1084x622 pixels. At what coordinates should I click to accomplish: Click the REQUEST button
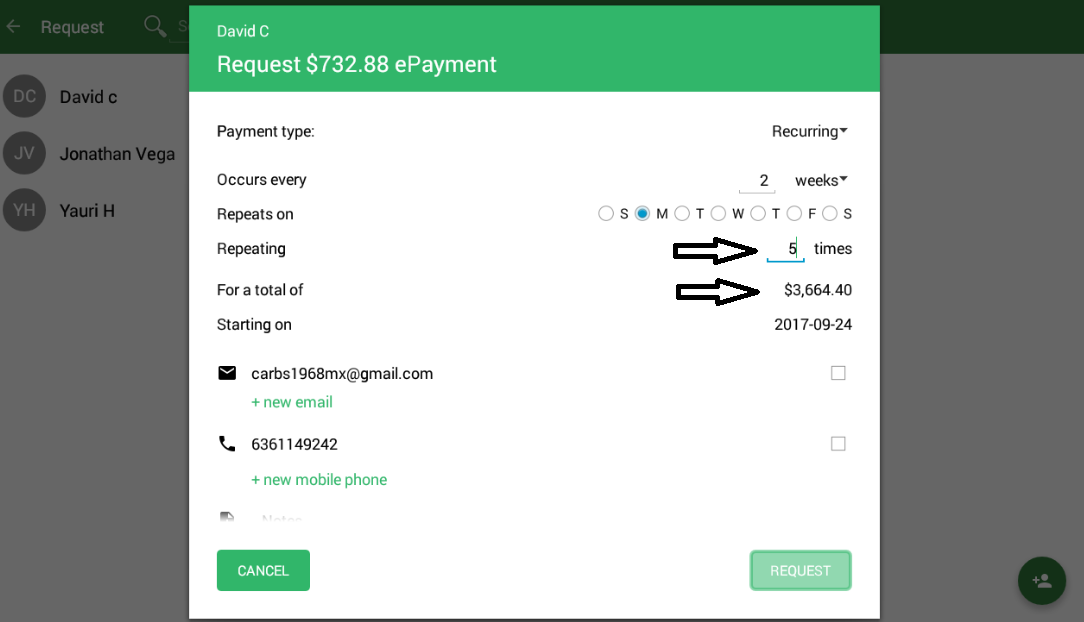[x=801, y=570]
